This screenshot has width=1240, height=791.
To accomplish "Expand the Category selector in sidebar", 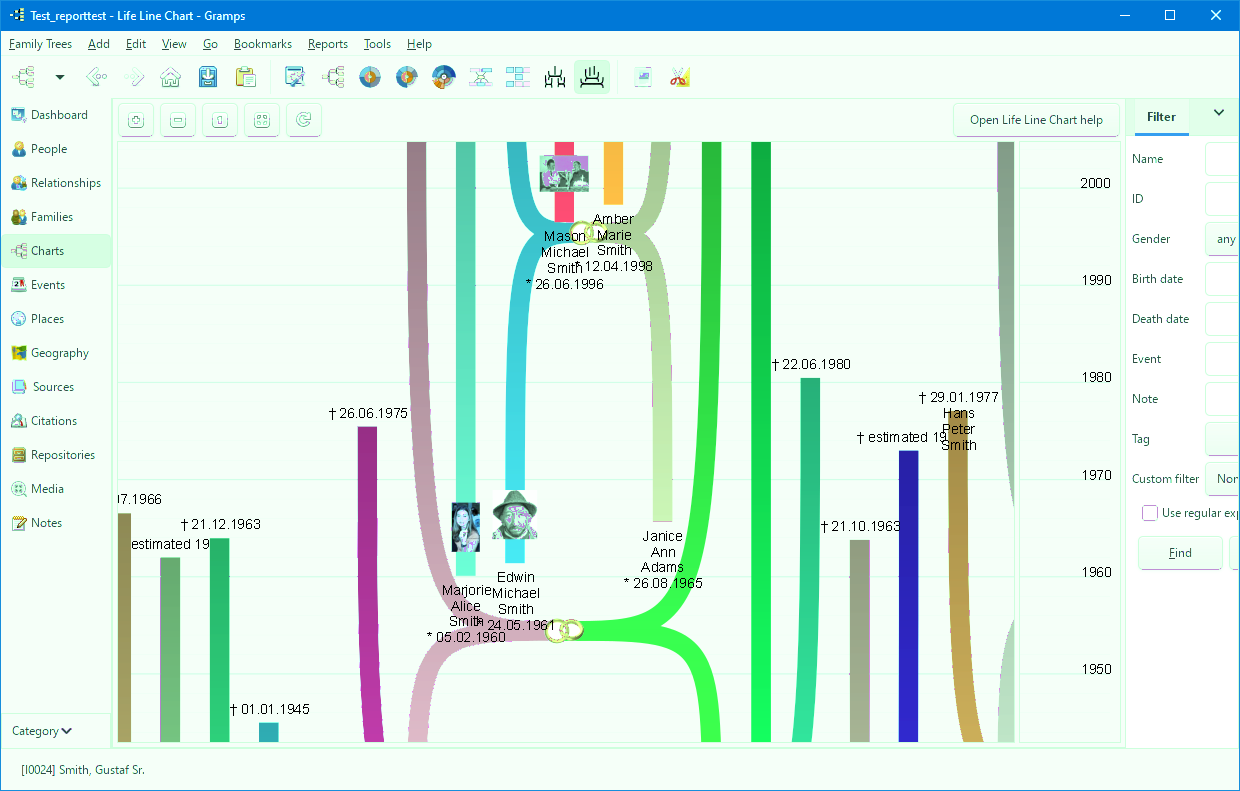I will pos(42,731).
